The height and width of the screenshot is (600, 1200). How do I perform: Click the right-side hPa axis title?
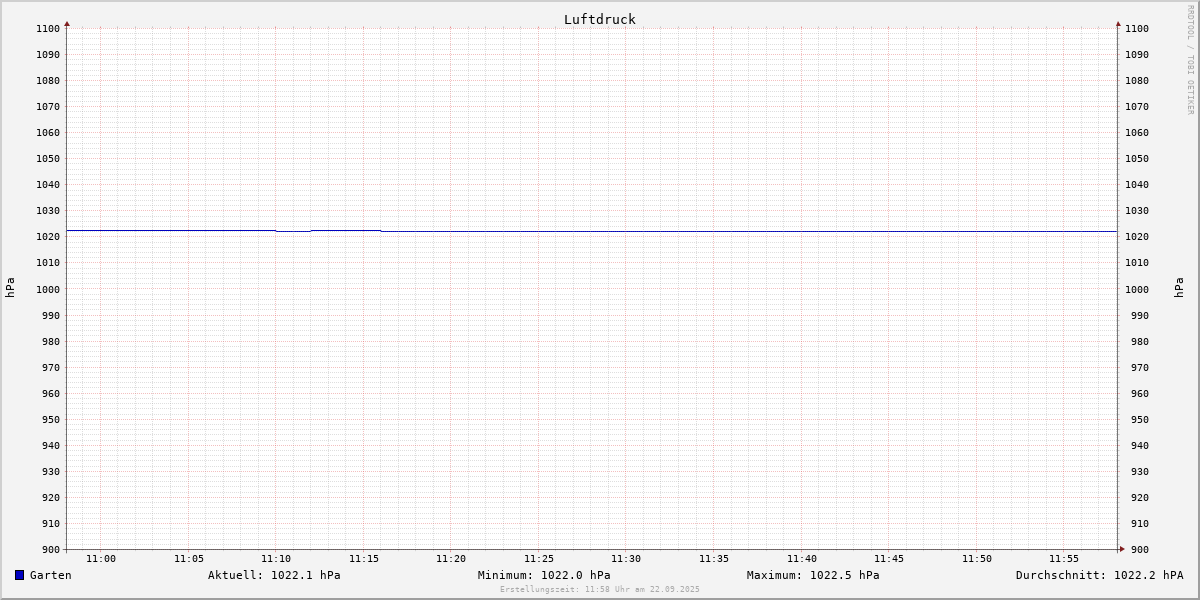(x=1179, y=287)
